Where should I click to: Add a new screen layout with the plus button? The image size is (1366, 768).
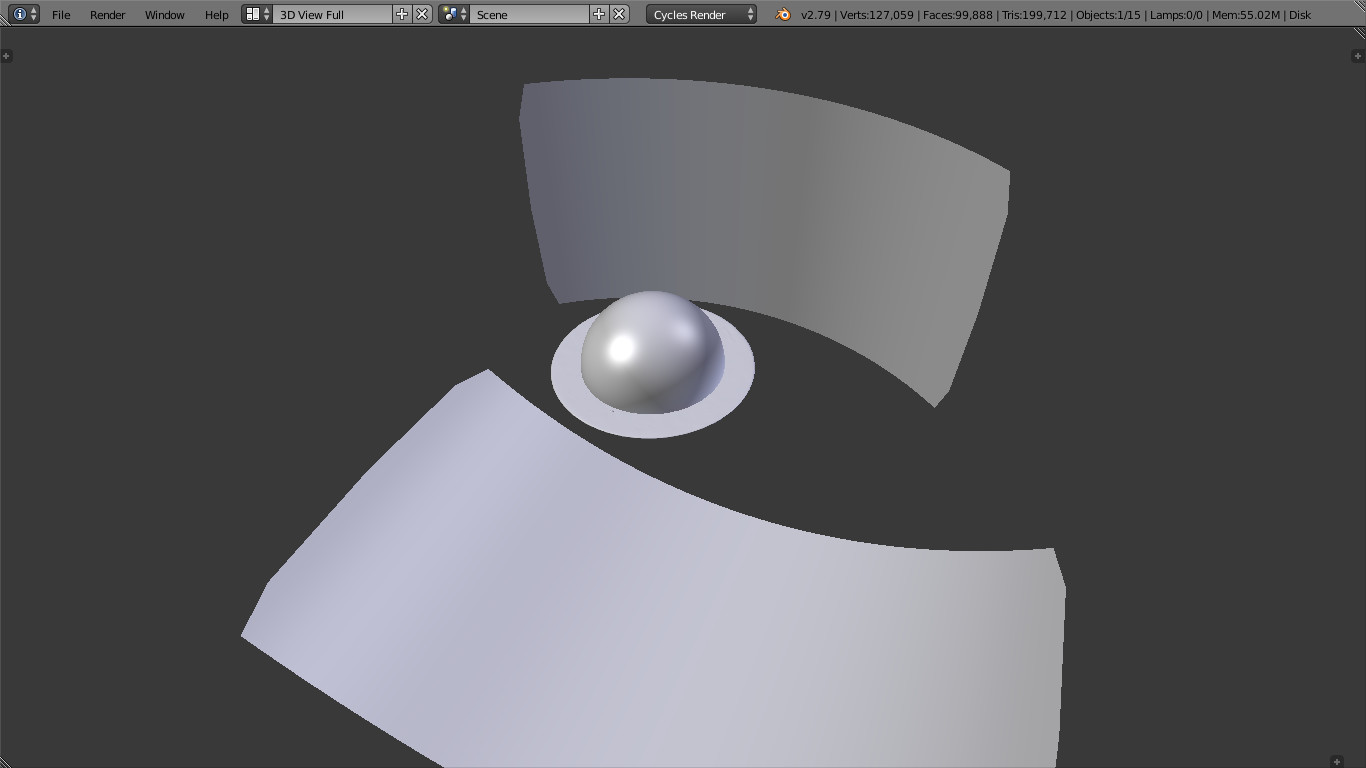click(x=401, y=15)
